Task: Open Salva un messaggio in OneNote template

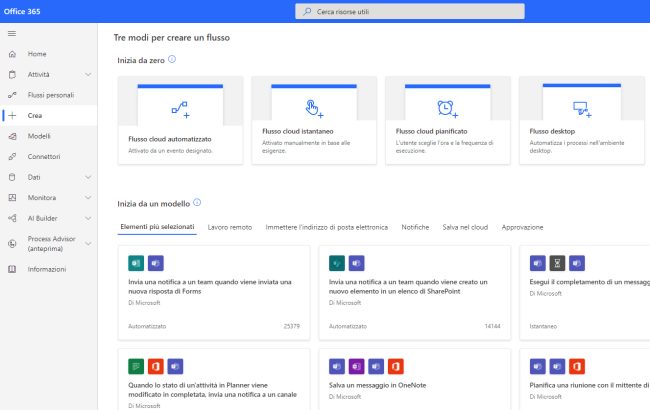Action: (377, 385)
